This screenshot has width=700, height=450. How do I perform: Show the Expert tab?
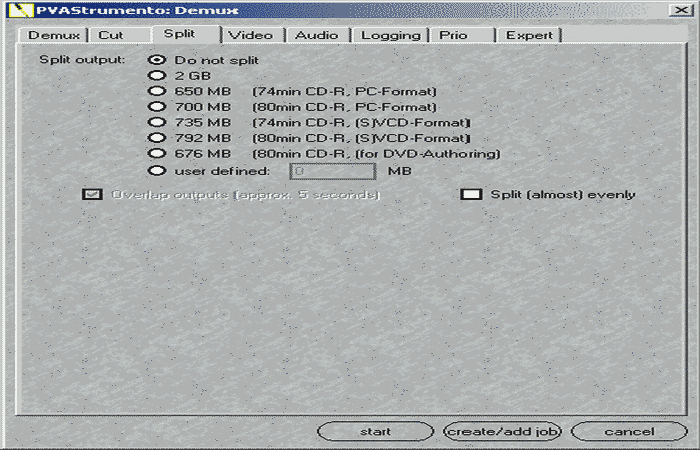529,35
